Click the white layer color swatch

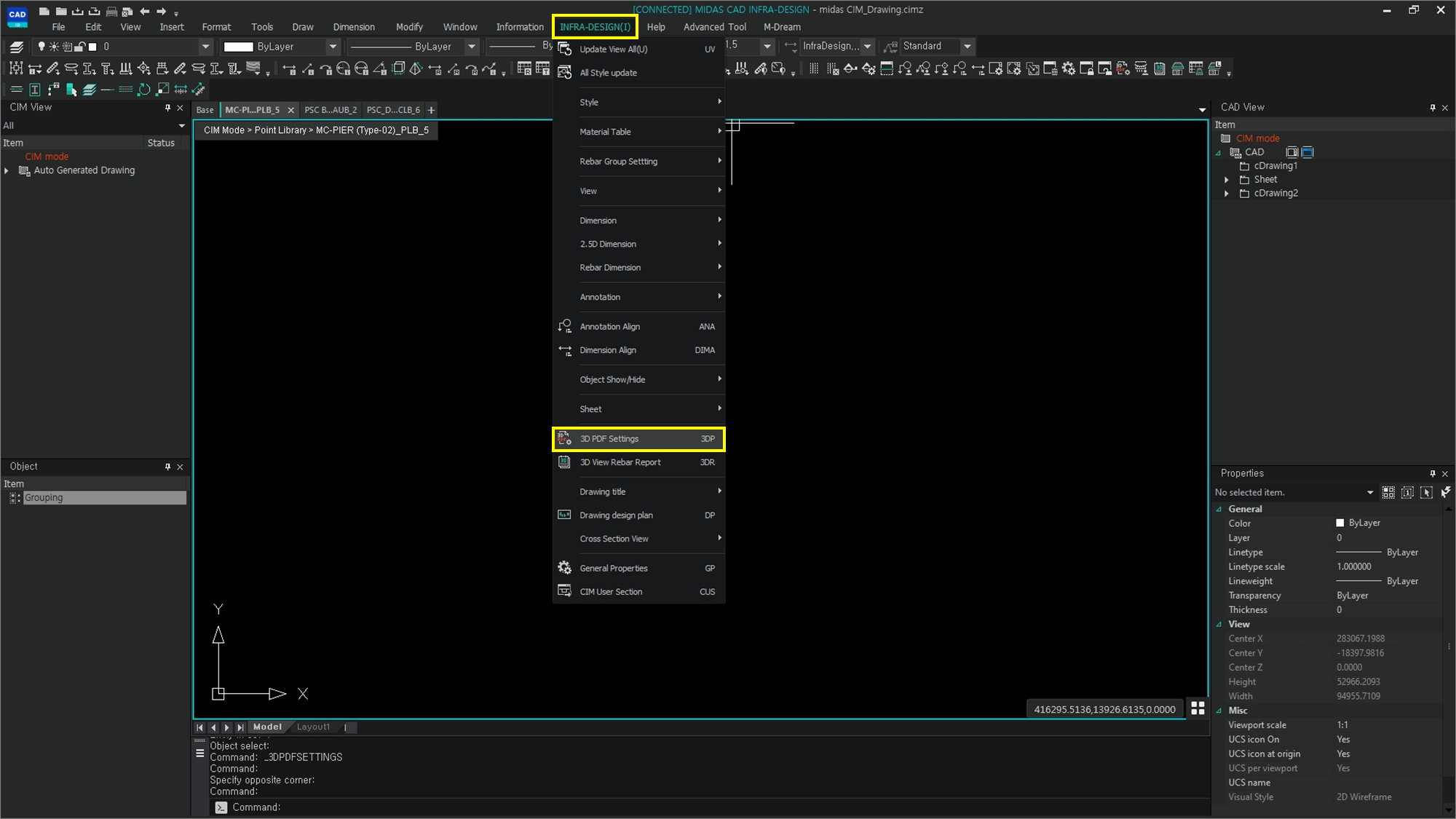92,47
